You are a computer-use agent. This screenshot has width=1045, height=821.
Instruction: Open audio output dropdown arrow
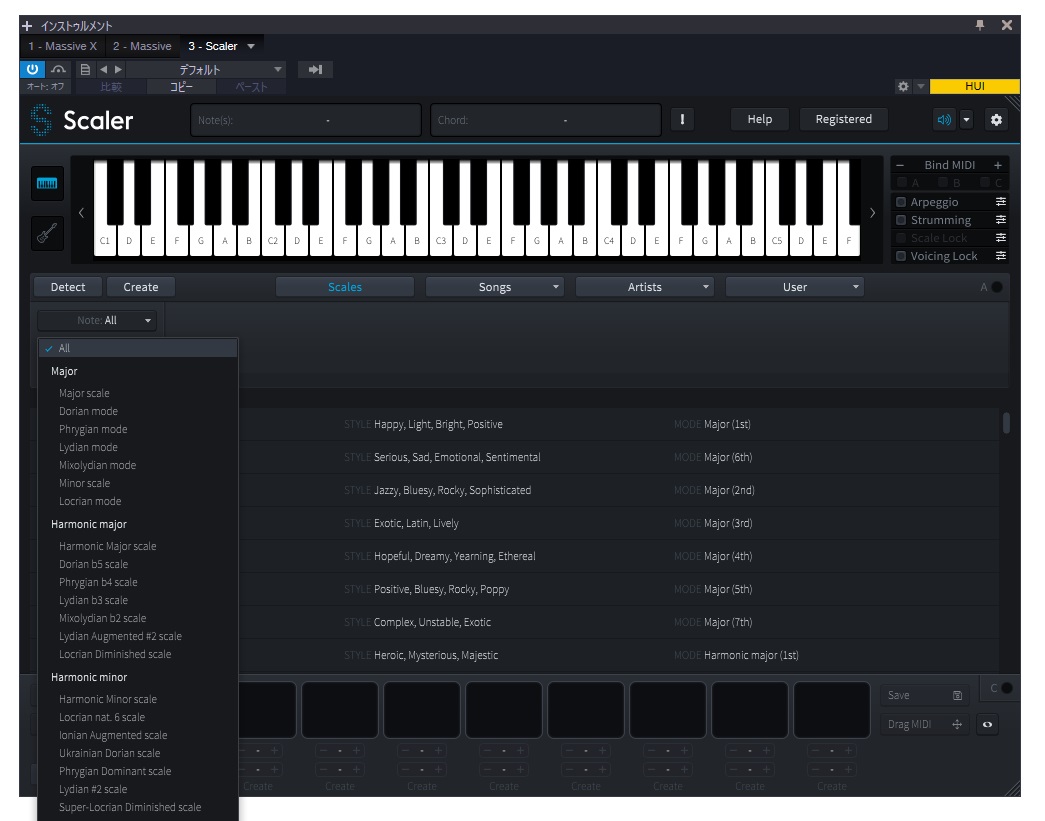point(966,120)
